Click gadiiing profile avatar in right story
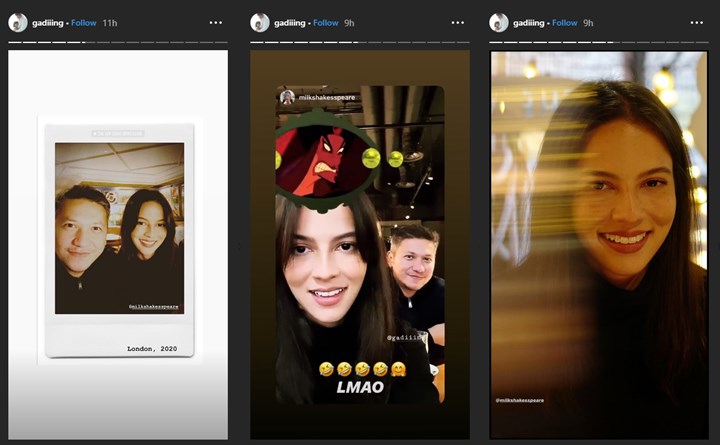720x445 pixels. click(499, 22)
